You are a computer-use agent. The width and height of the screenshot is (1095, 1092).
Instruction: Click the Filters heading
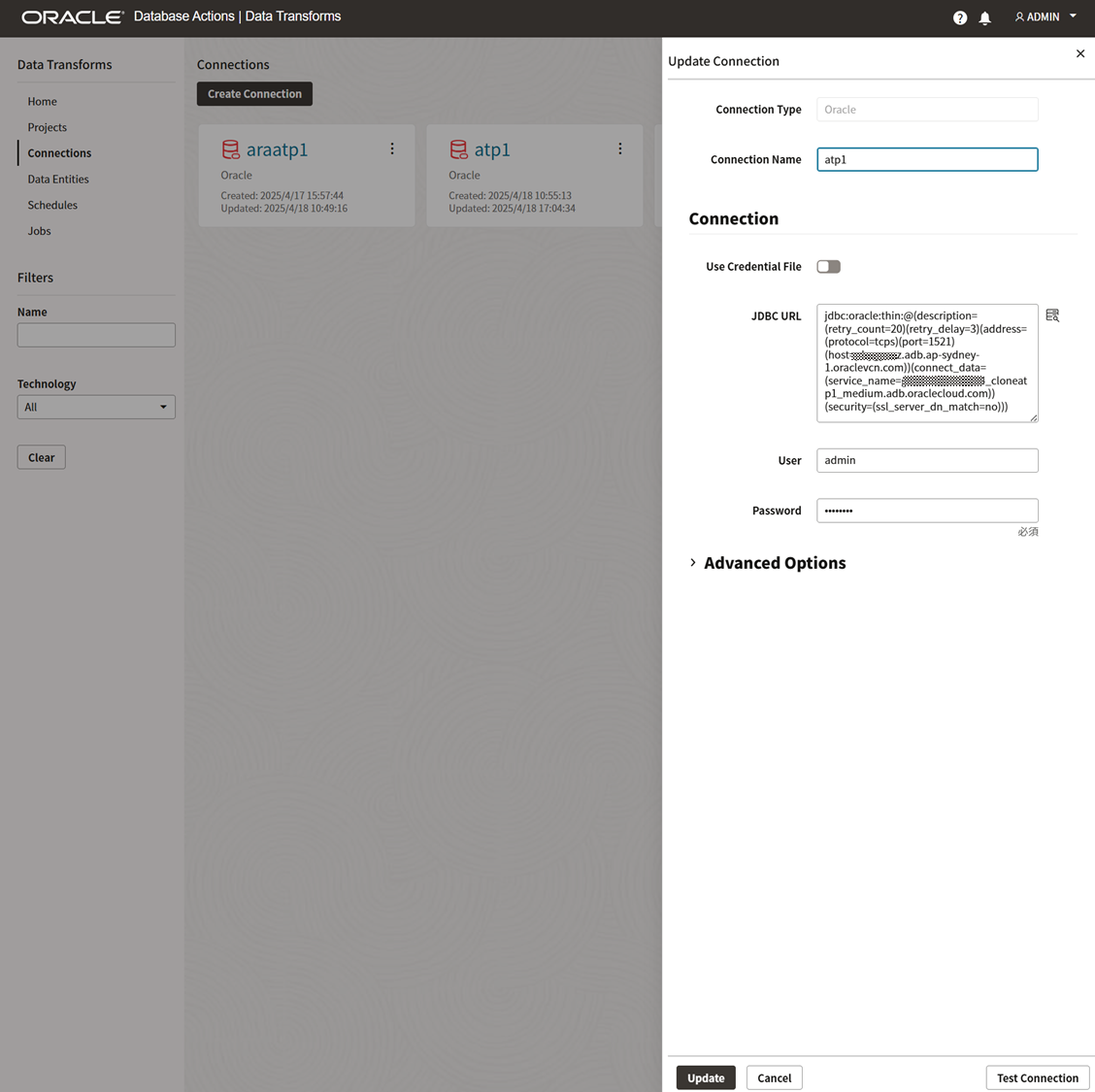(x=35, y=278)
